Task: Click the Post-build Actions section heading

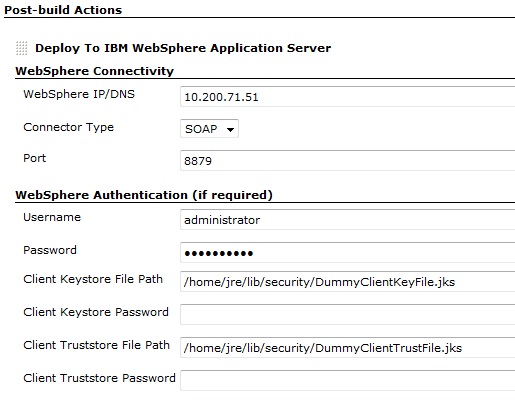Action: [x=63, y=10]
